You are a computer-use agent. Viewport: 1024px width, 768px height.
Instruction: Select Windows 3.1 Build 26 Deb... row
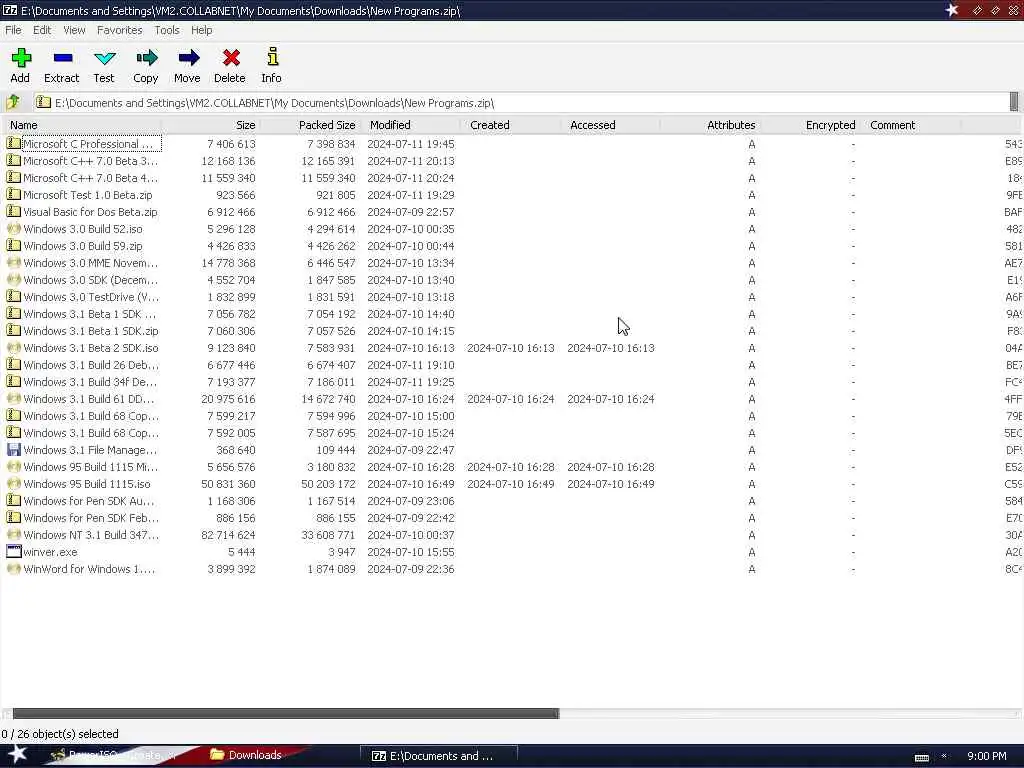(x=511, y=365)
